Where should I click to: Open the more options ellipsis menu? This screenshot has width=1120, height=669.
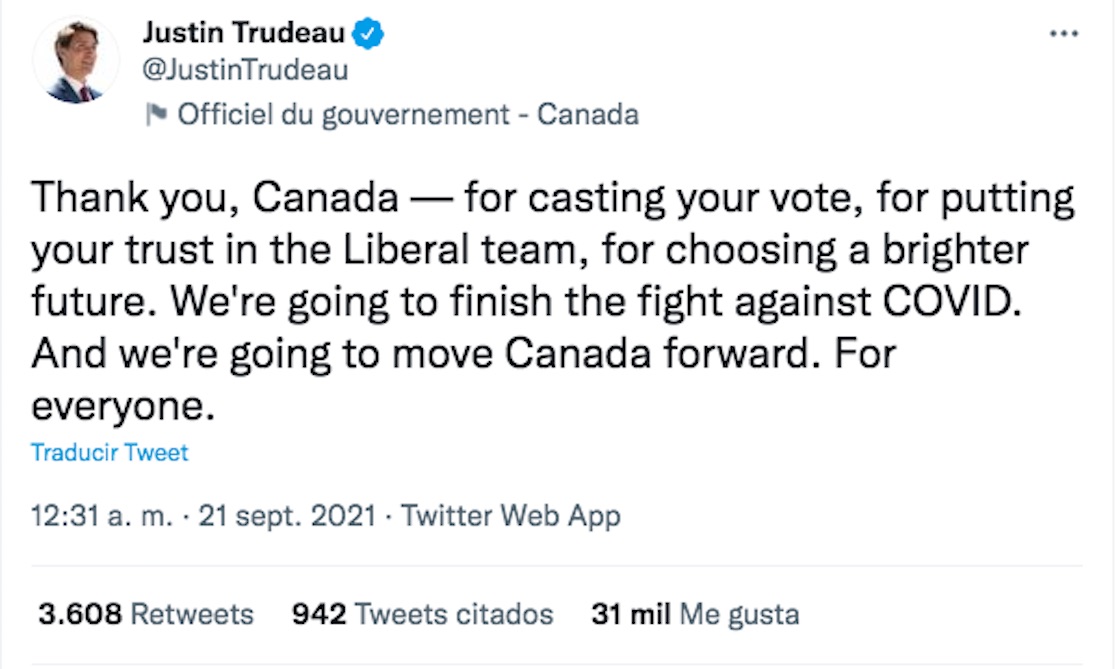click(1063, 33)
